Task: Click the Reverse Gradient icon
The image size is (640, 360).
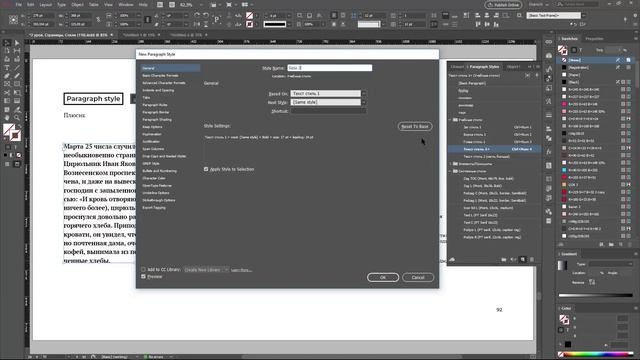Action: click(x=592, y=282)
